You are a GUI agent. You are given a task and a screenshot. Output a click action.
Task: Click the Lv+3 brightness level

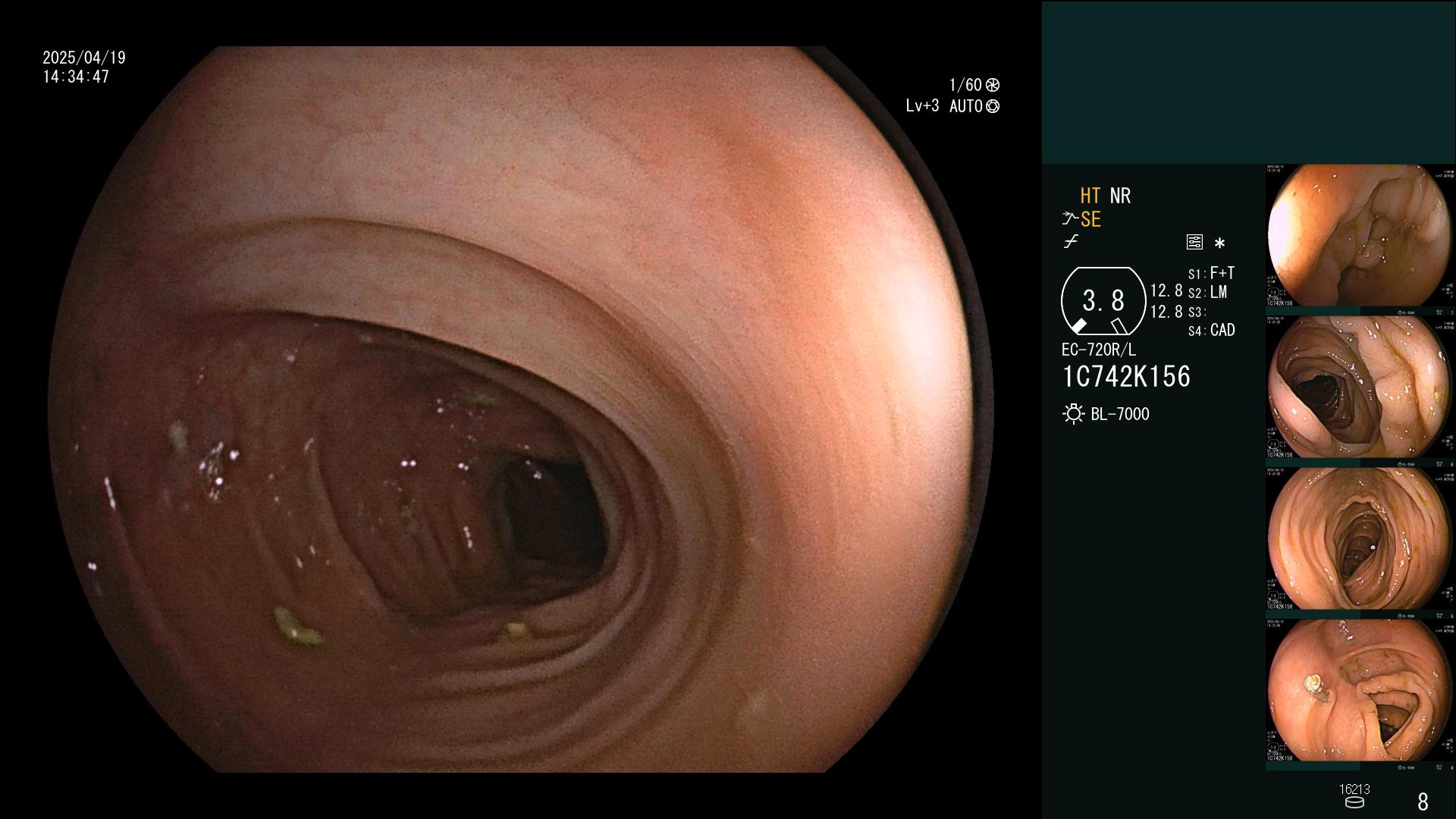[x=922, y=106]
